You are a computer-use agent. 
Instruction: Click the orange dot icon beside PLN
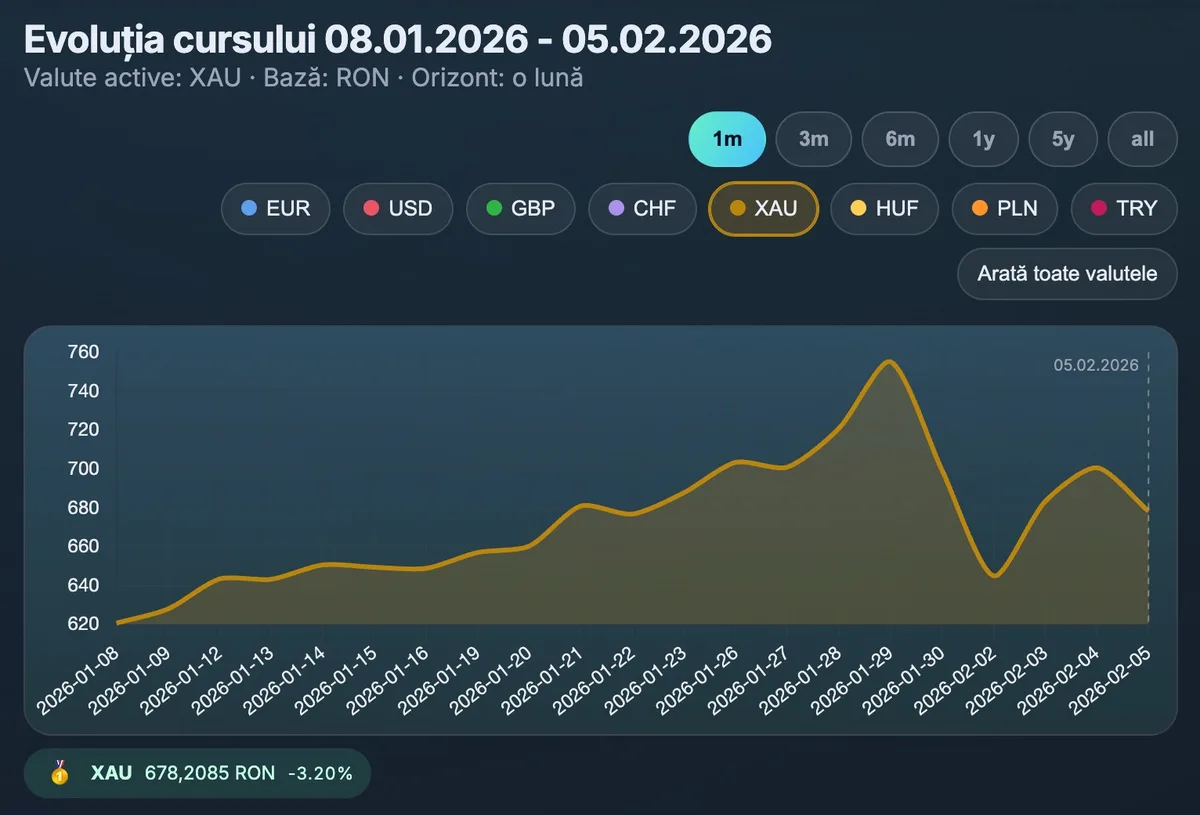(979, 208)
